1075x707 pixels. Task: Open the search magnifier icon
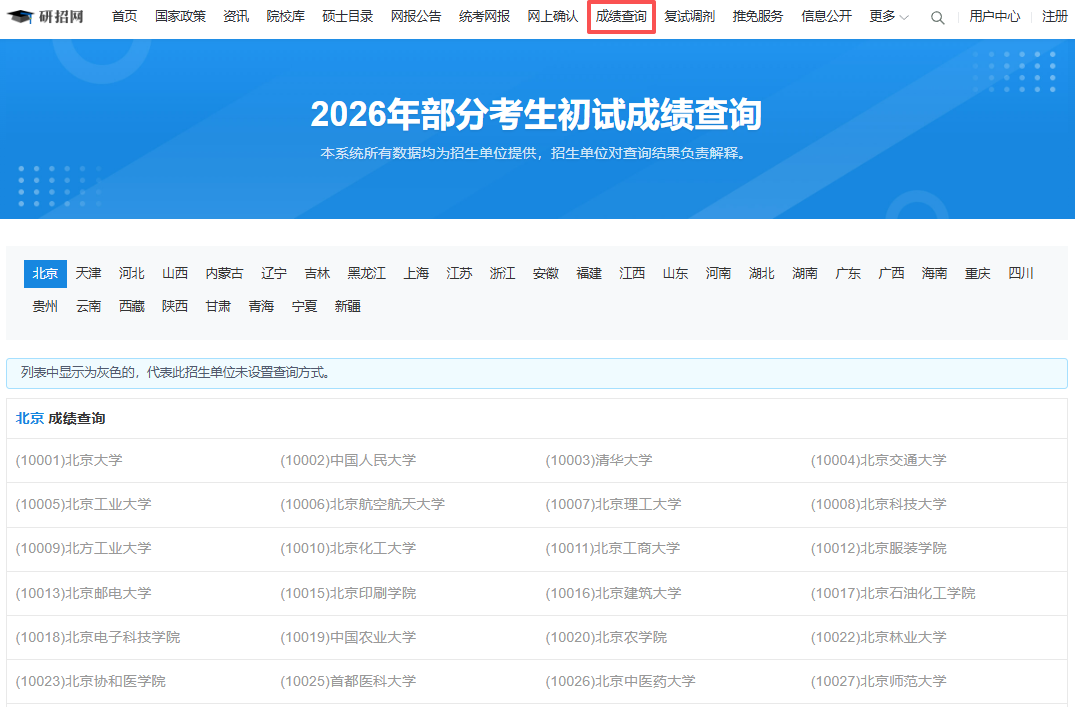click(x=937, y=17)
